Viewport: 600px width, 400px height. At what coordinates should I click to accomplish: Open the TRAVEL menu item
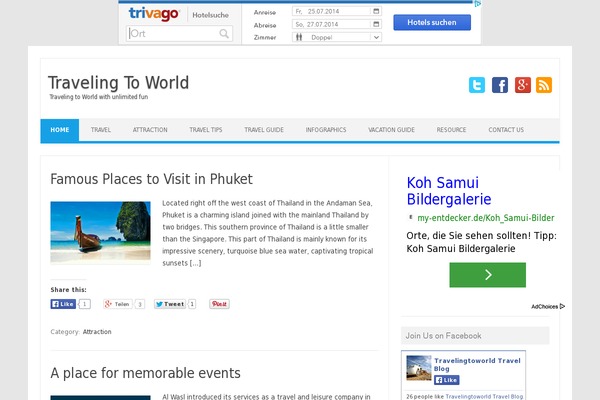click(101, 130)
